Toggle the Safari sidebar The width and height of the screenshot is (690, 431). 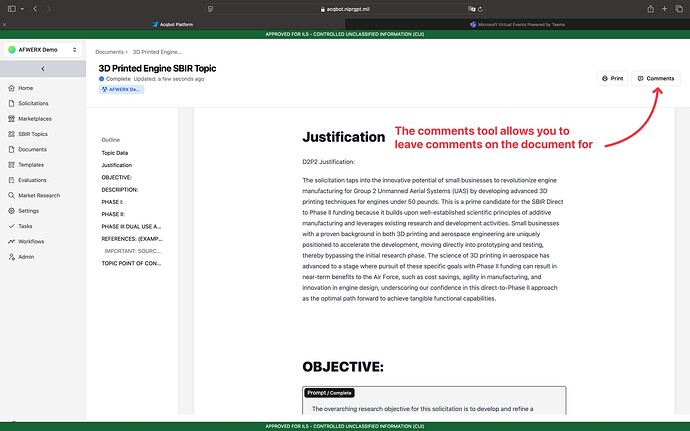12,9
